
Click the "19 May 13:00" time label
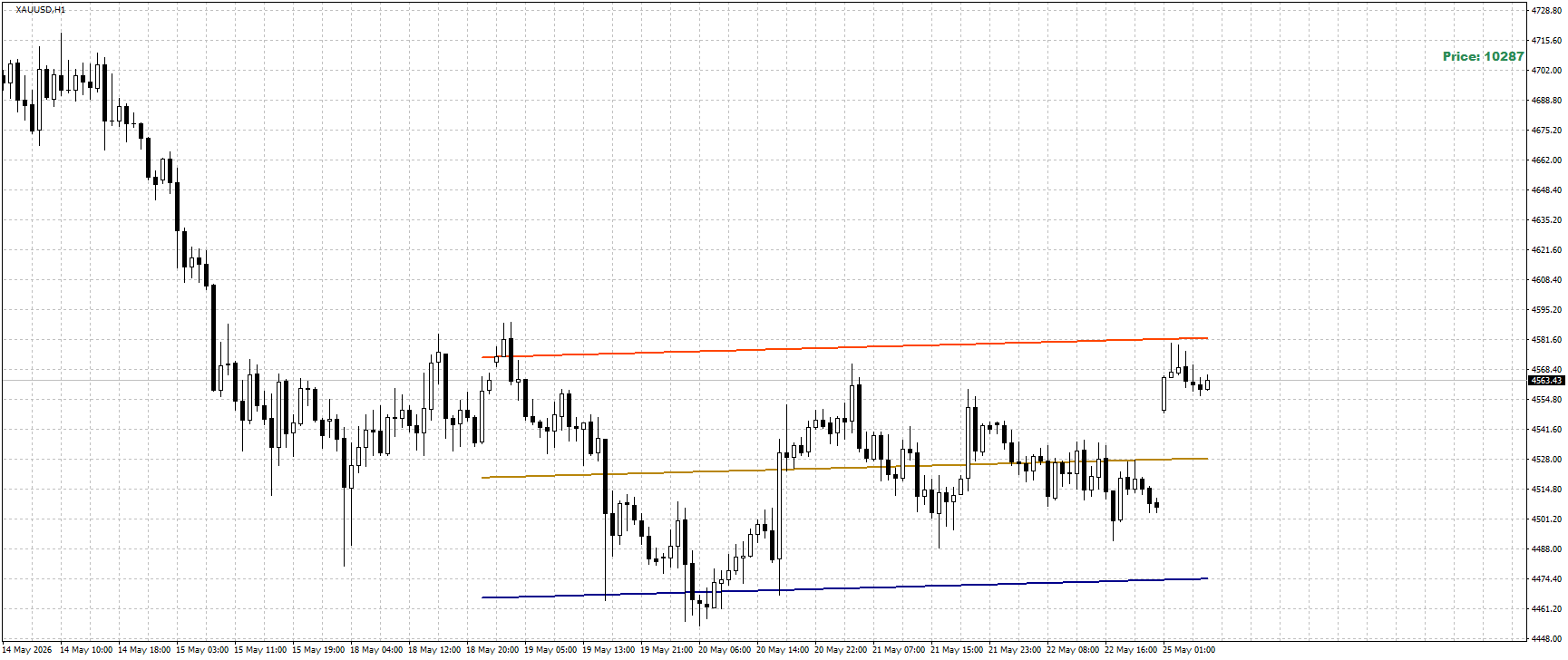click(609, 650)
